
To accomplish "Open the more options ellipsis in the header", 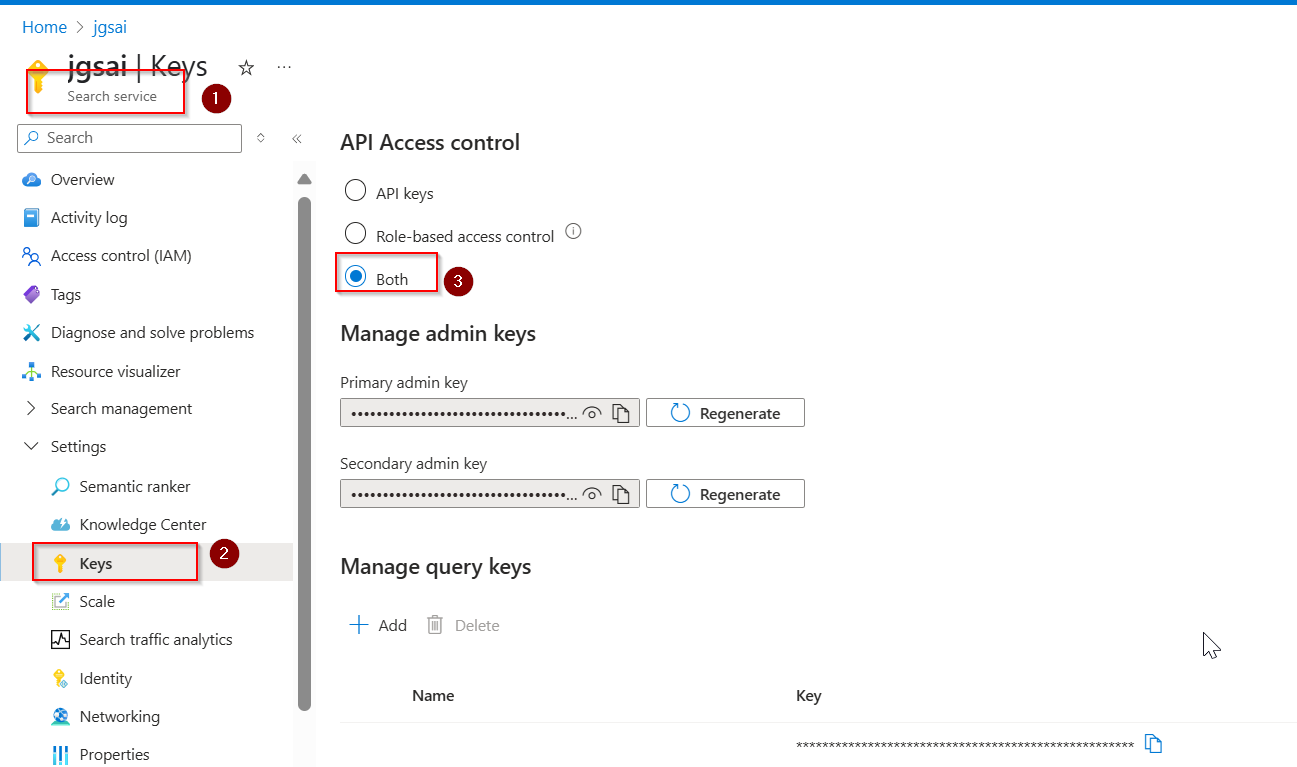I will (x=284, y=67).
